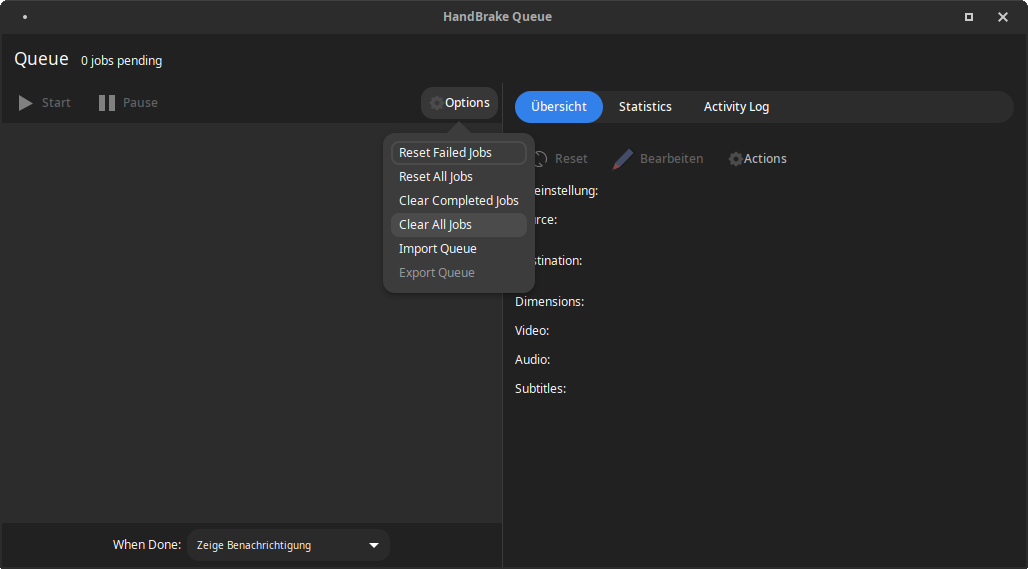This screenshot has width=1028, height=569.
Task: Select Export Queue menu entry
Action: [x=459, y=273]
